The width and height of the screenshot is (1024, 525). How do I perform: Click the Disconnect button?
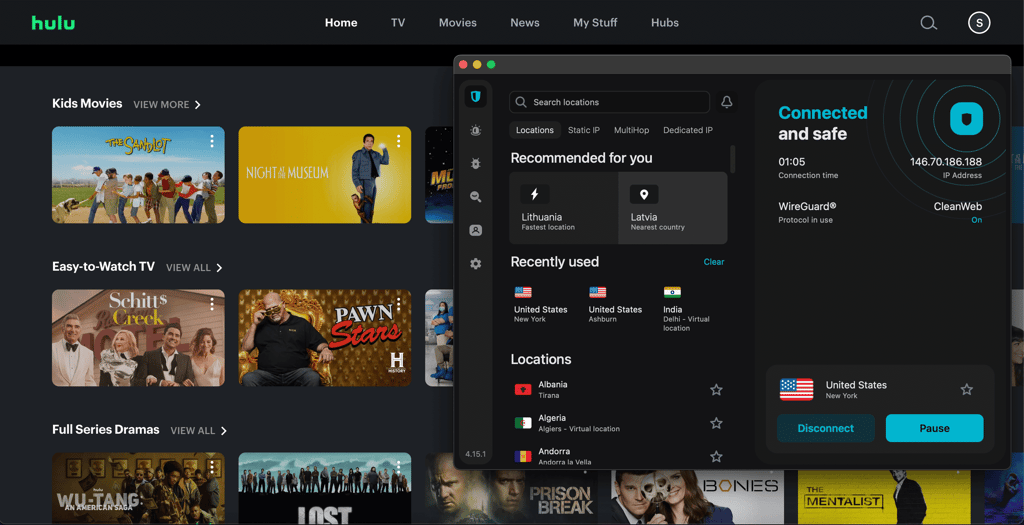[825, 428]
